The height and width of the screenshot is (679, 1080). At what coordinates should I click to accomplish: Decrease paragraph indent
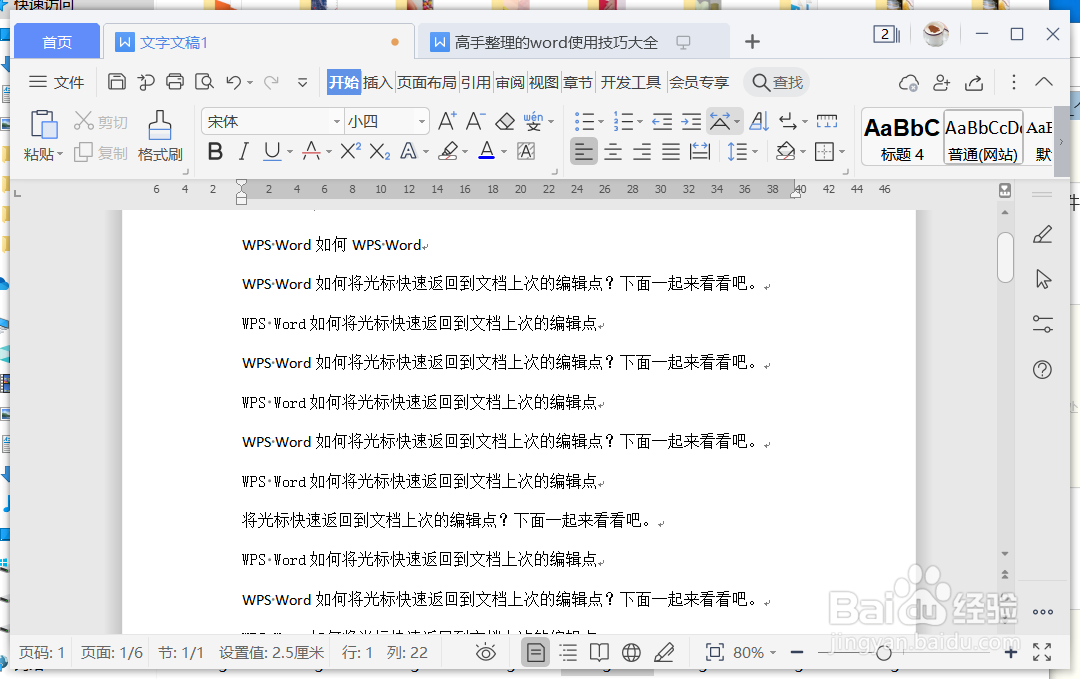pos(662,122)
